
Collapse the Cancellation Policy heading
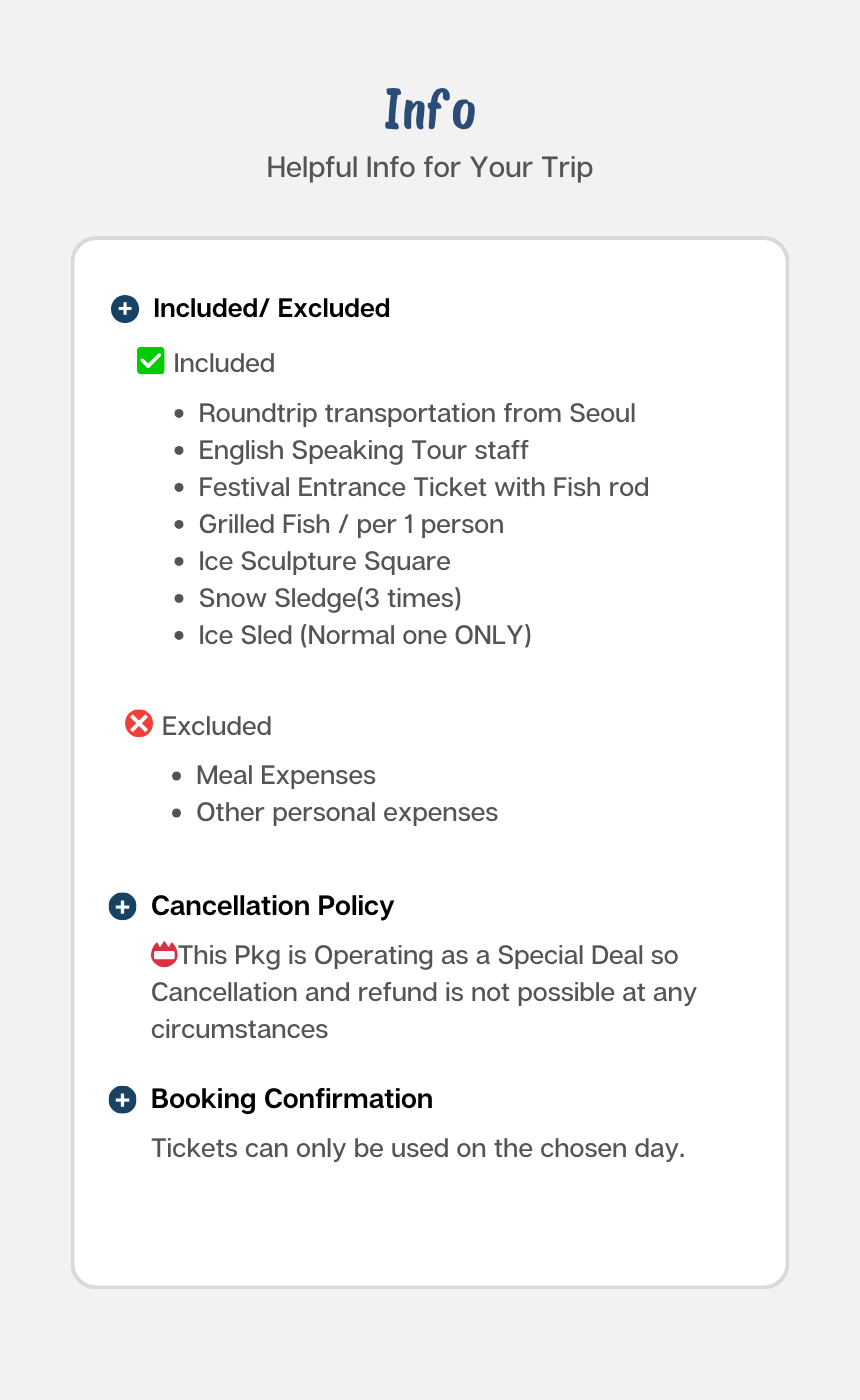tap(272, 906)
